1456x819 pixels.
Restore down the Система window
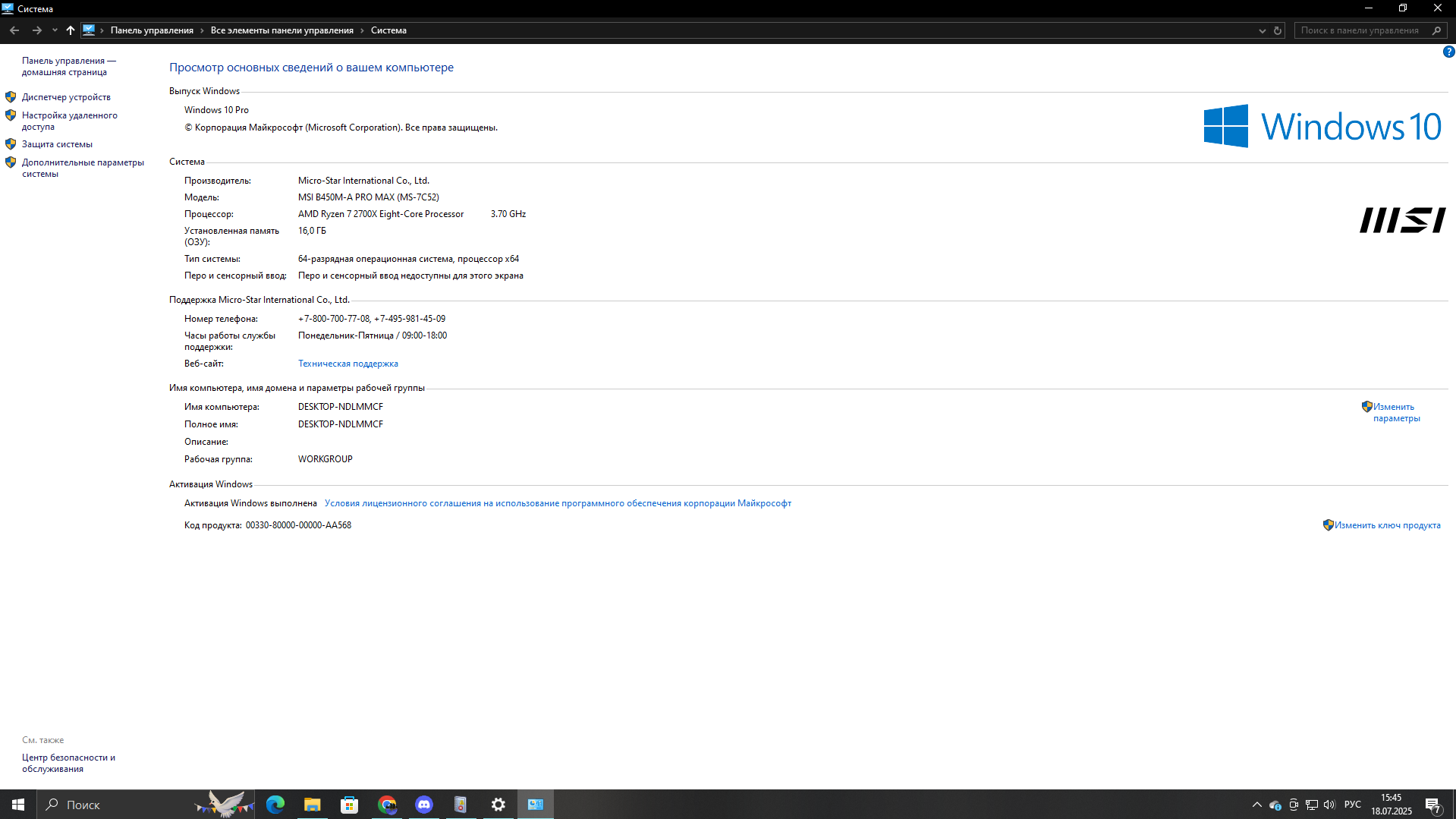click(1403, 8)
